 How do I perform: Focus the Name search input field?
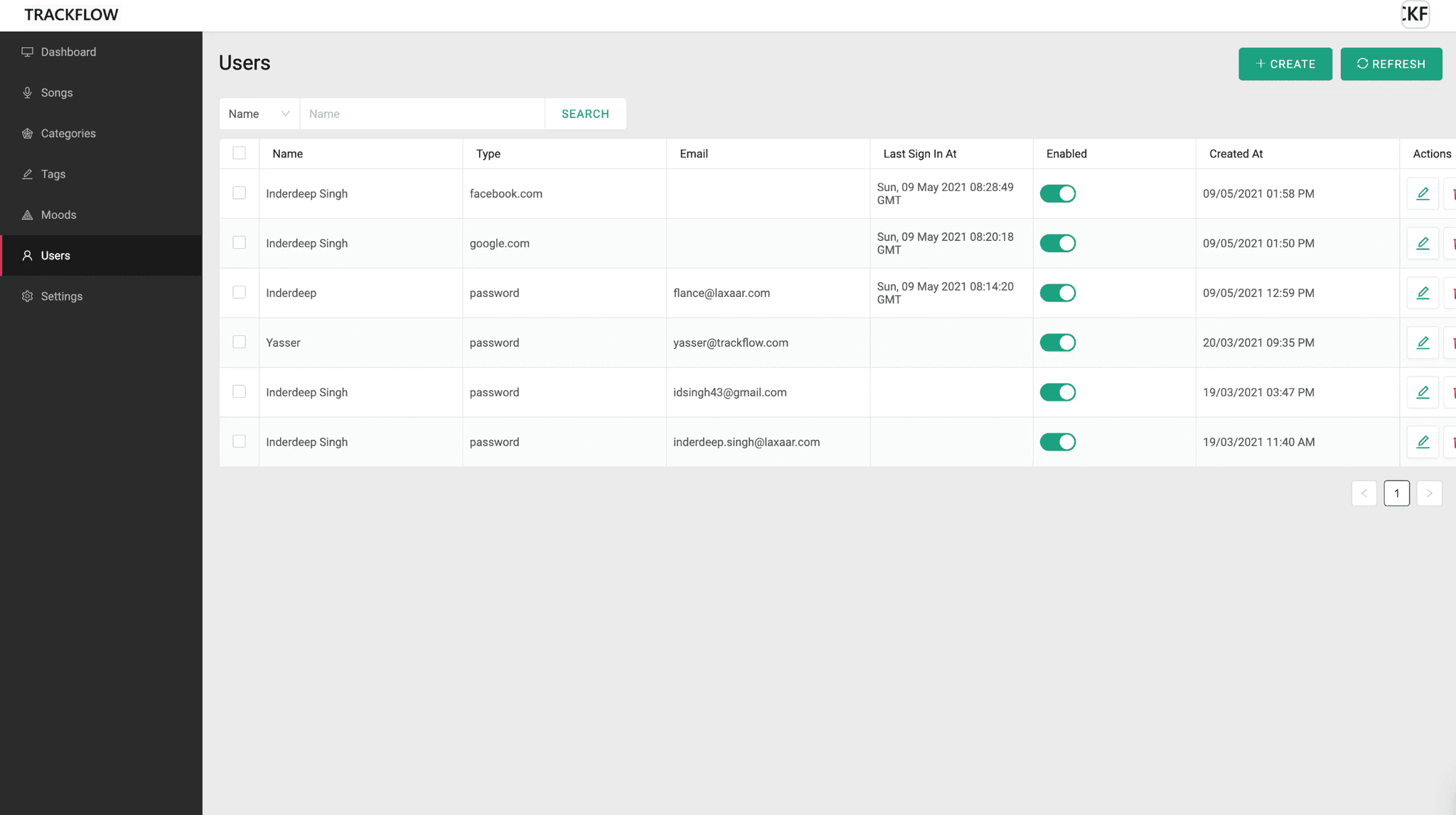pyautogui.click(x=422, y=114)
